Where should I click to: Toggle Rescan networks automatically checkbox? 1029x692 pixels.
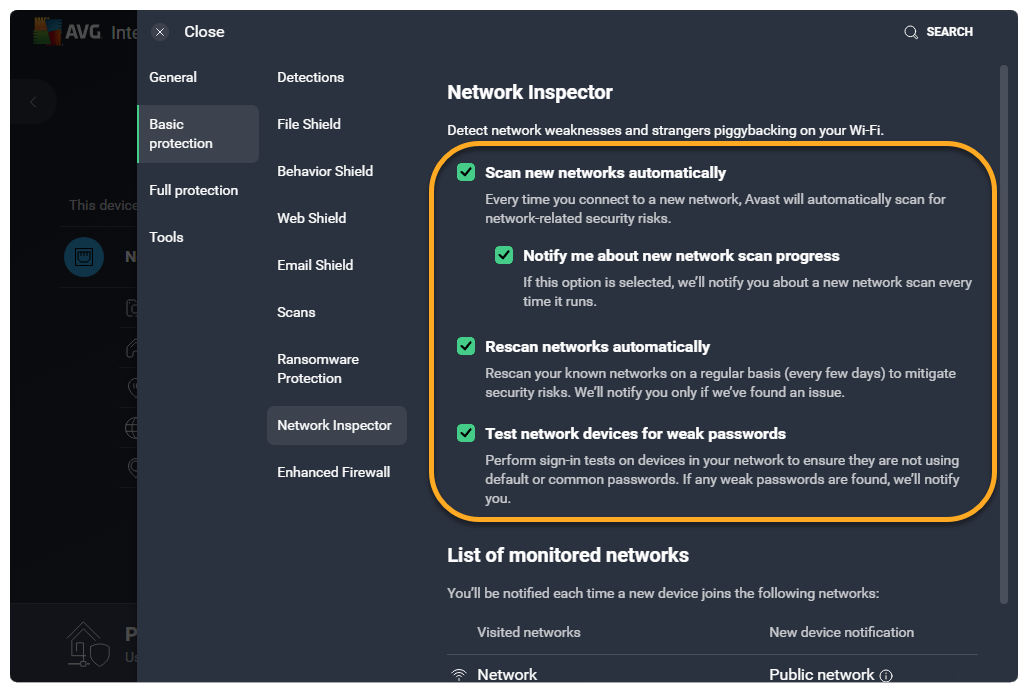pyautogui.click(x=466, y=346)
